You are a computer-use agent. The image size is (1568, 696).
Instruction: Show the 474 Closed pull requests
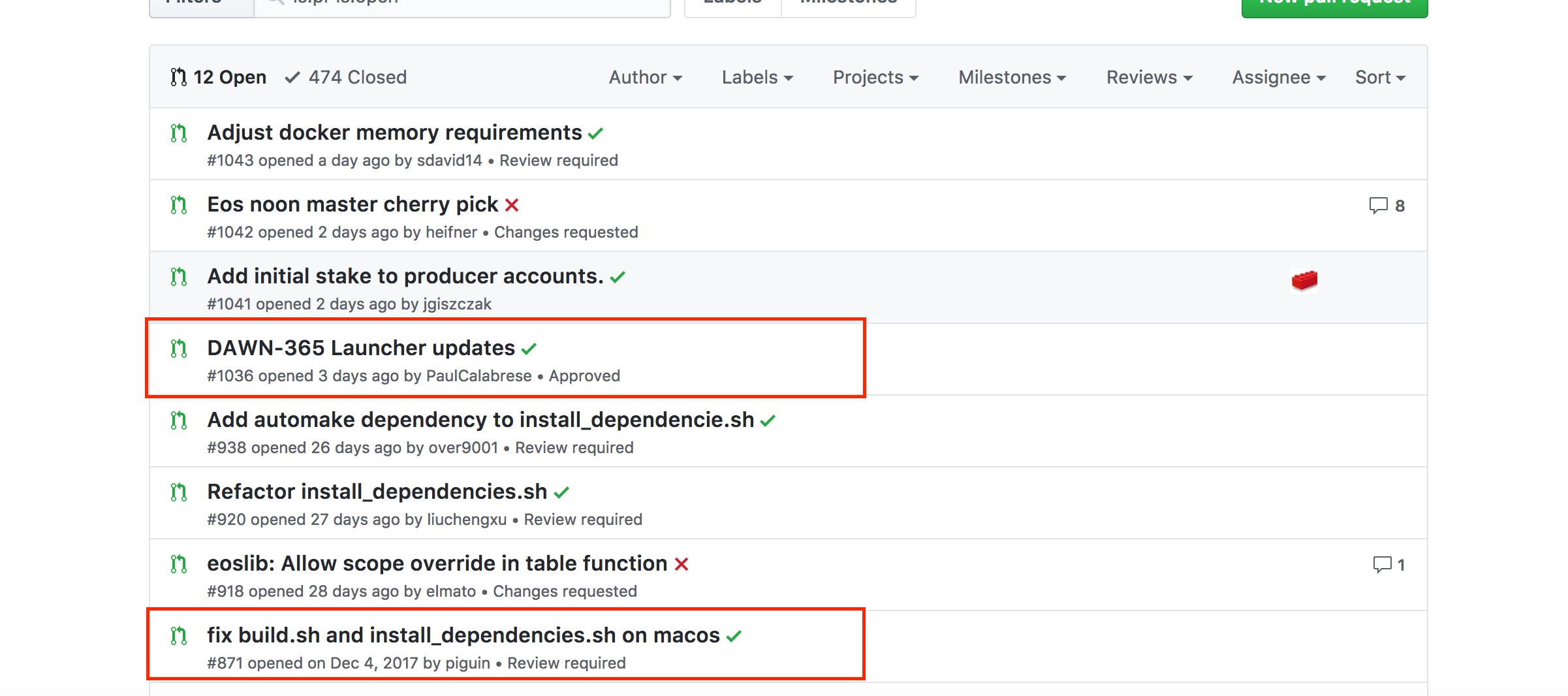(346, 77)
